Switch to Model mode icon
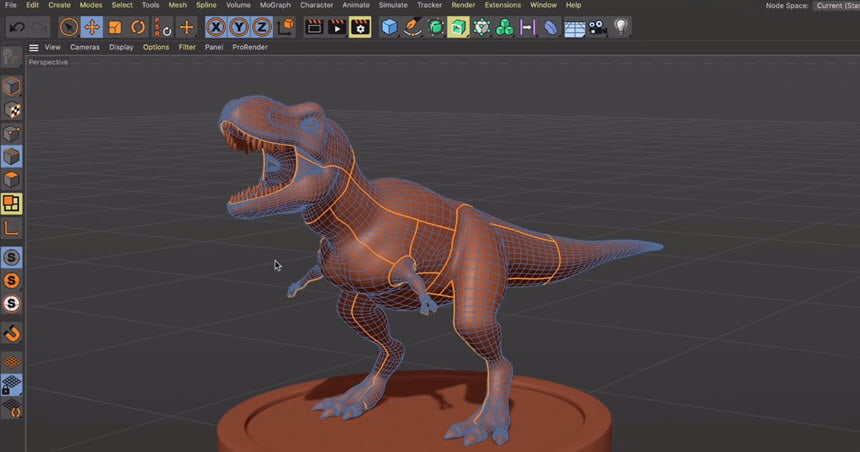 pyautogui.click(x=12, y=87)
